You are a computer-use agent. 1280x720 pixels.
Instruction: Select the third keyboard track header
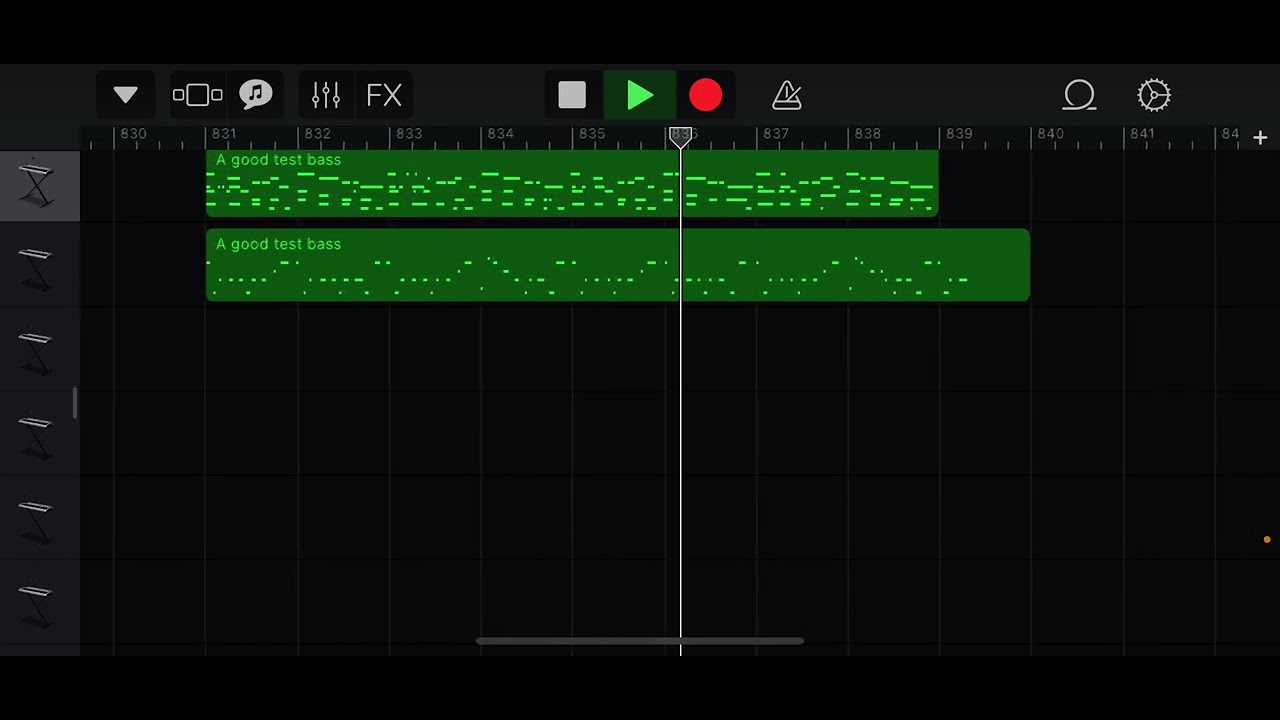(x=40, y=350)
